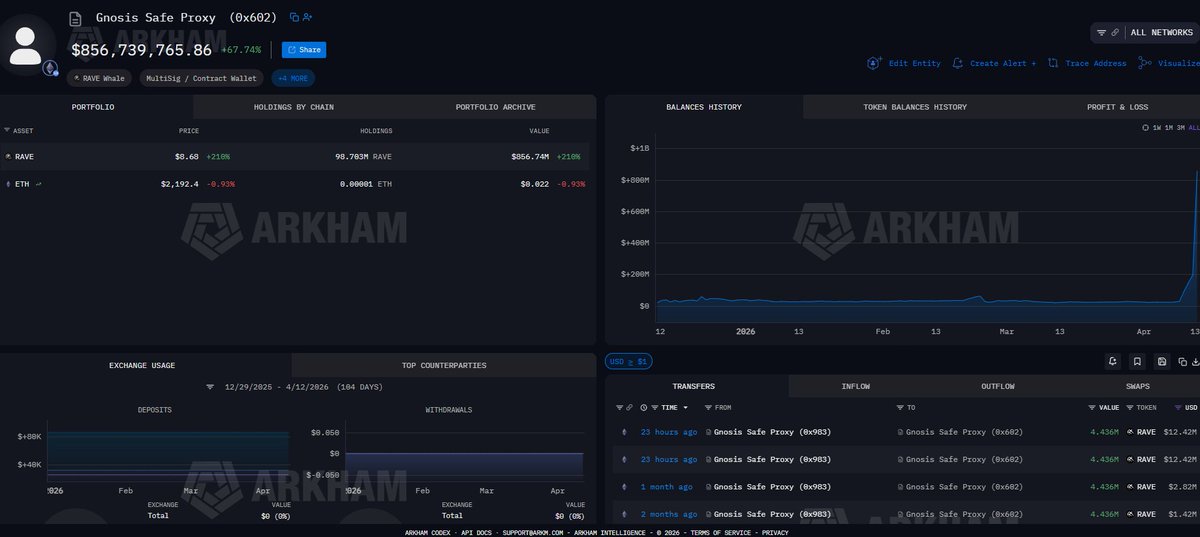Image resolution: width=1200 pixels, height=537 pixels.
Task: Click the alert bell icon above the transfers table
Action: pos(1113,361)
